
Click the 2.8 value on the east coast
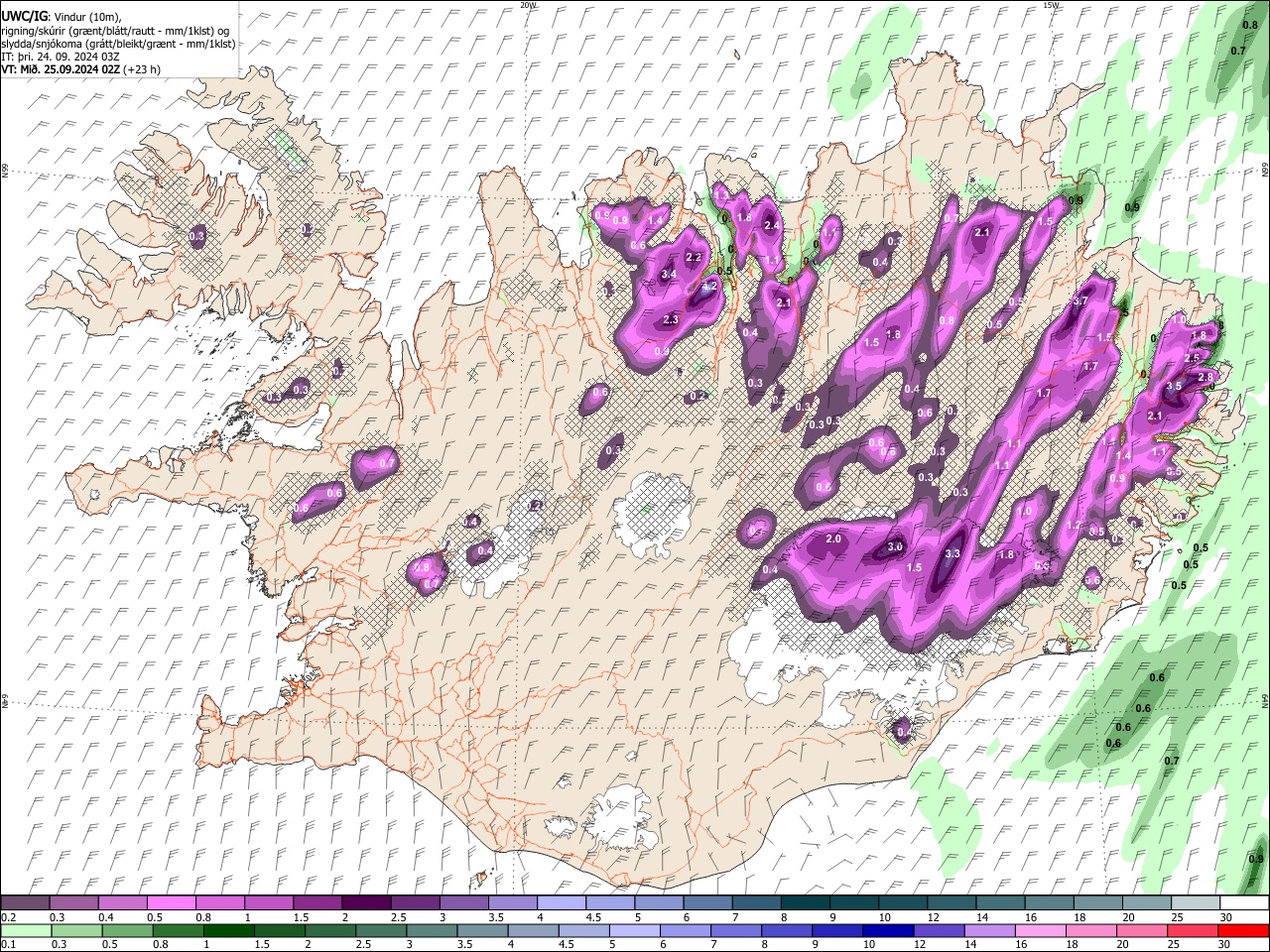click(x=1206, y=377)
